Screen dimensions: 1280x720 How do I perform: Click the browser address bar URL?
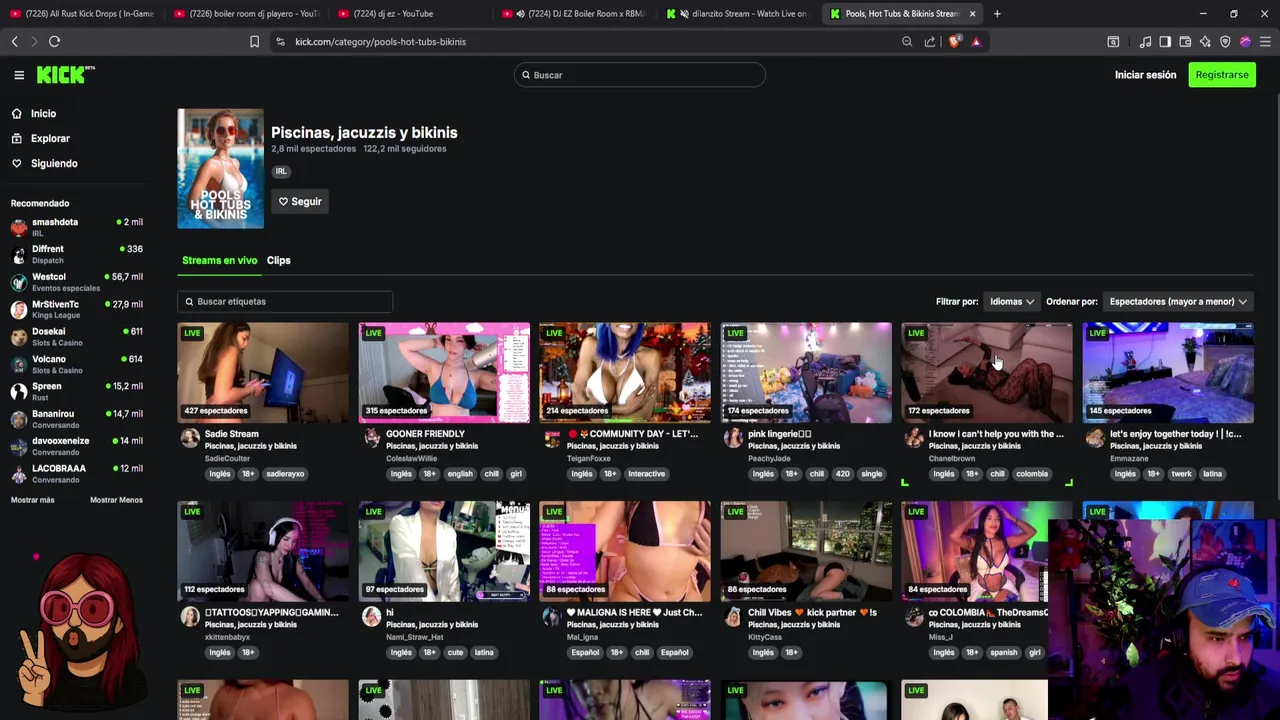tap(381, 42)
